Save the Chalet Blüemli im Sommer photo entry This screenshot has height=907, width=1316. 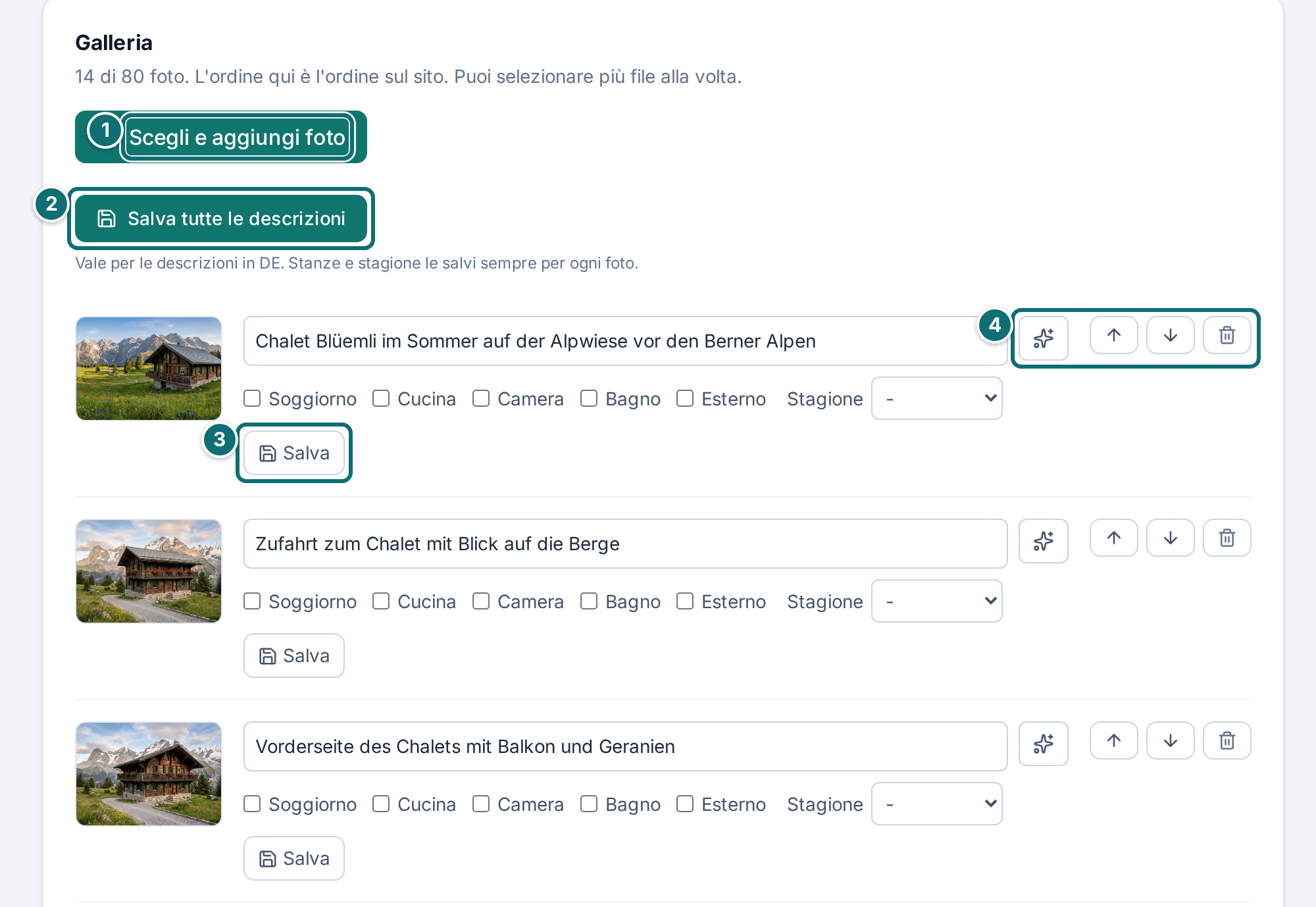pos(294,453)
